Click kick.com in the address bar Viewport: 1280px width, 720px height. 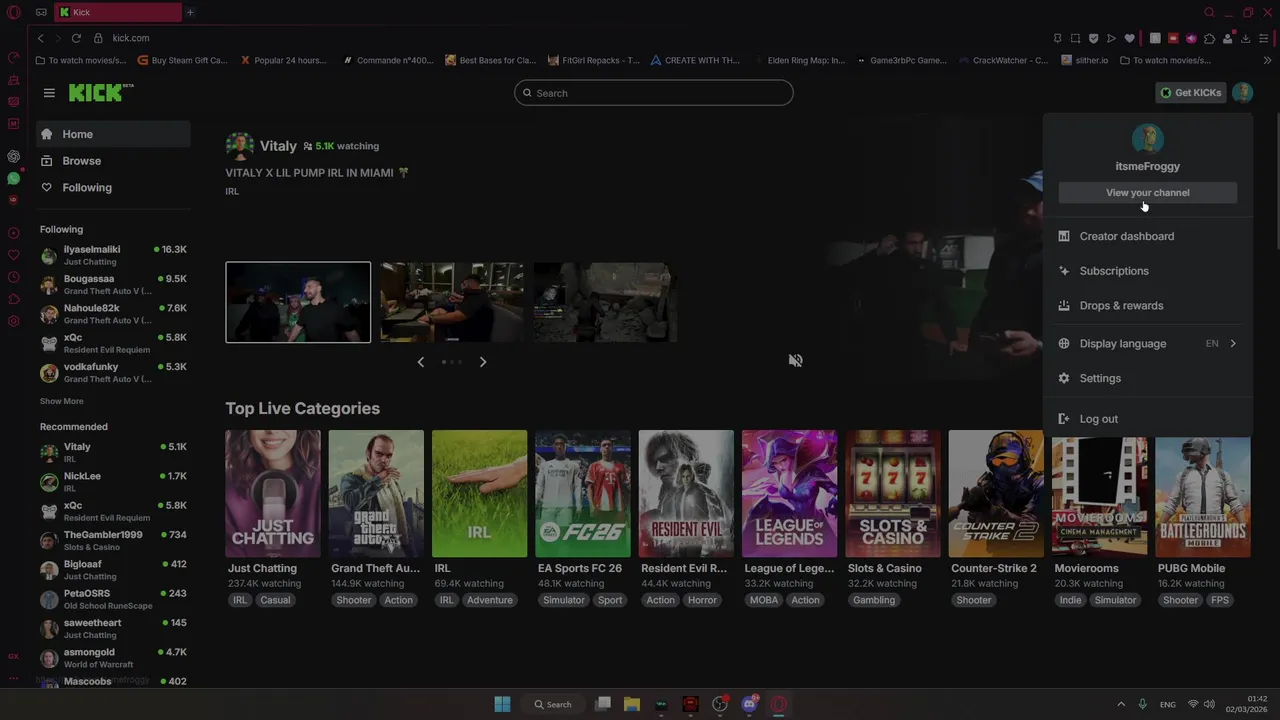point(131,38)
